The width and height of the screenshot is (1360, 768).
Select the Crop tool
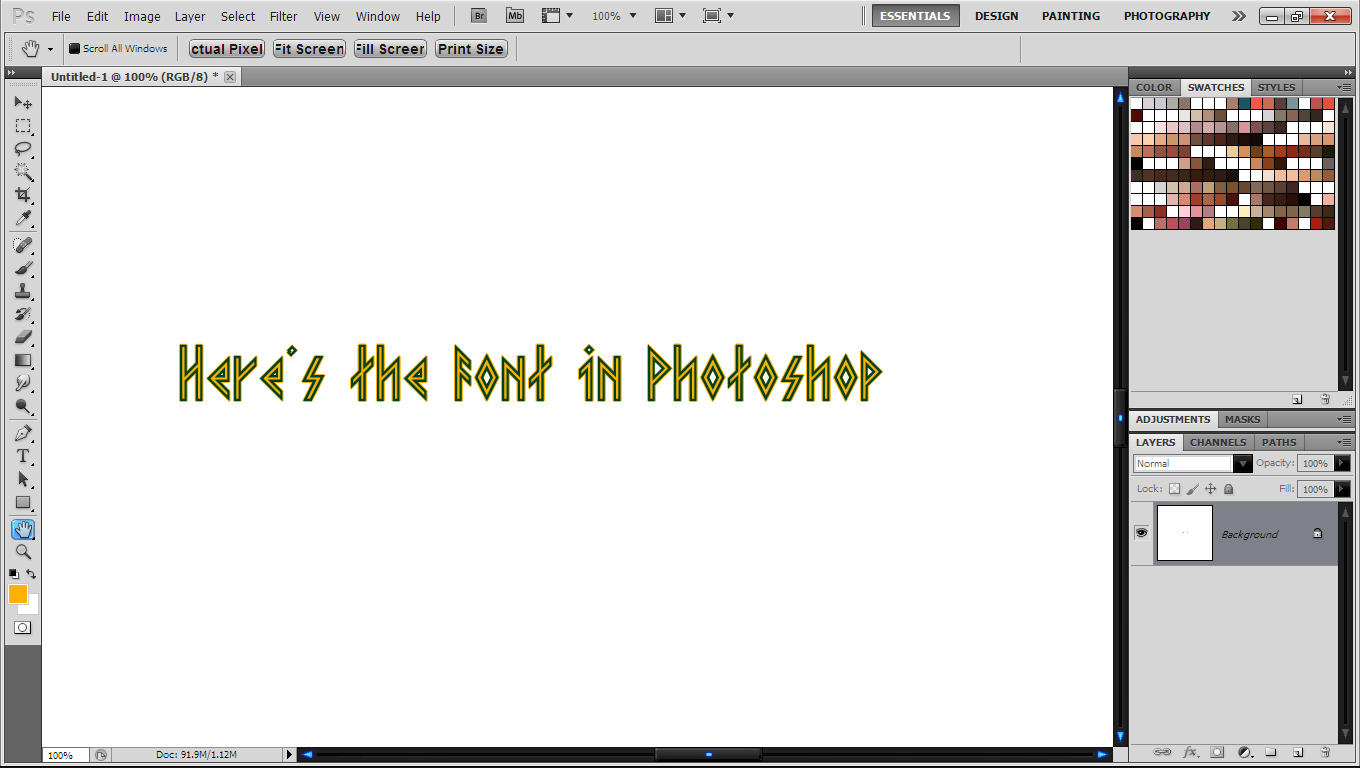(x=22, y=195)
